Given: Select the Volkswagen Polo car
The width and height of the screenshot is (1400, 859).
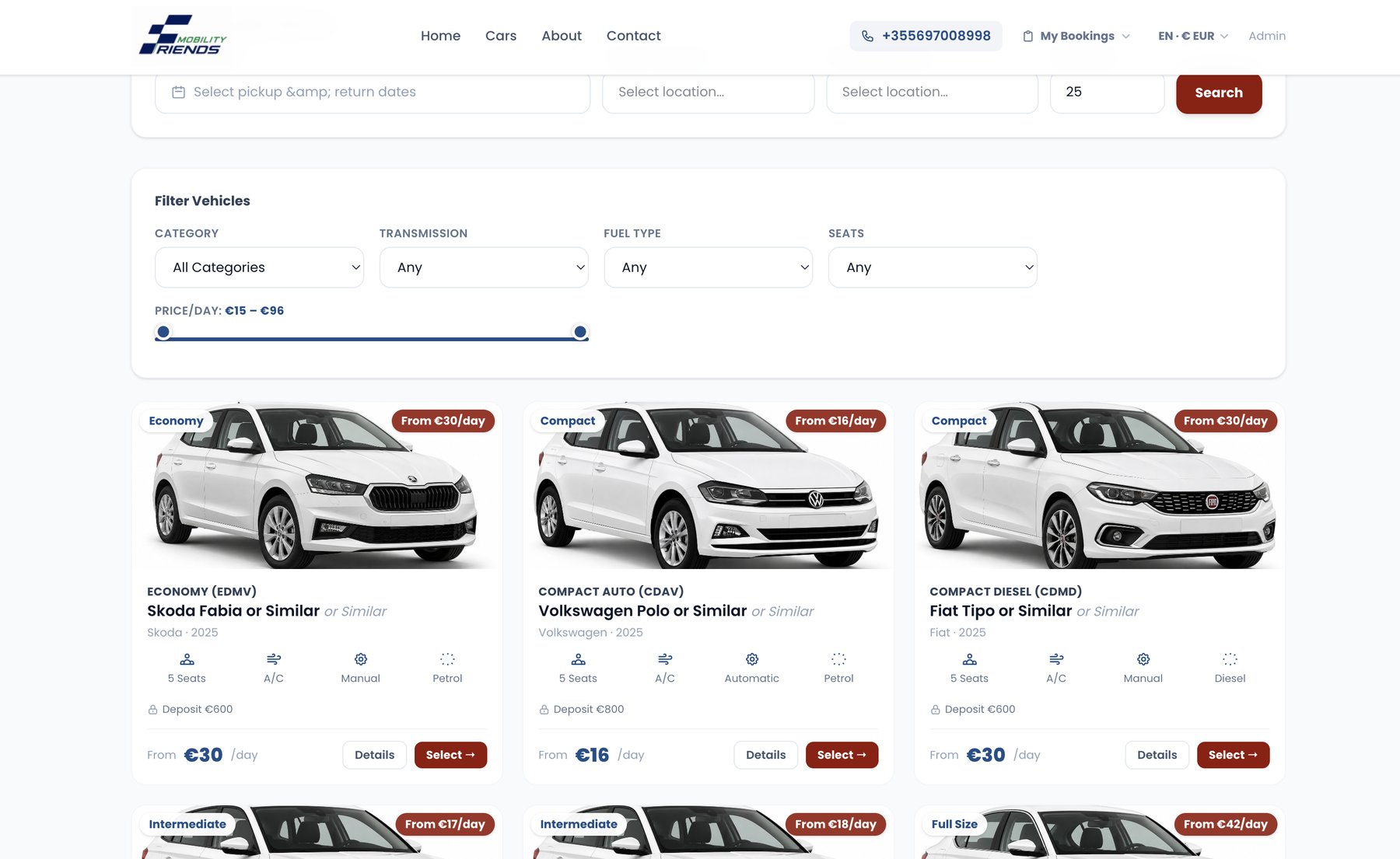Looking at the screenshot, I should tap(842, 755).
